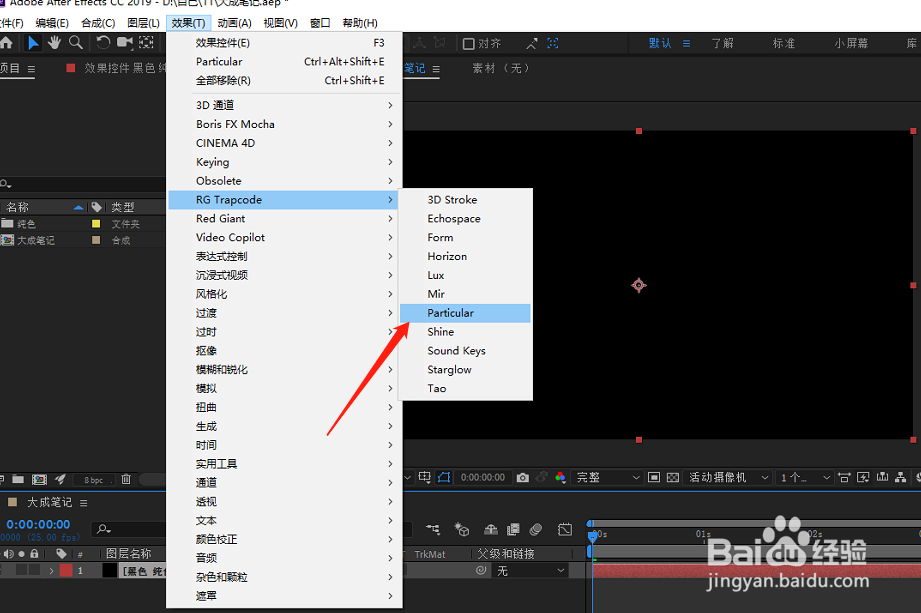Click the new folder icon in the Project panel
This screenshot has height=613, width=921.
18,479
